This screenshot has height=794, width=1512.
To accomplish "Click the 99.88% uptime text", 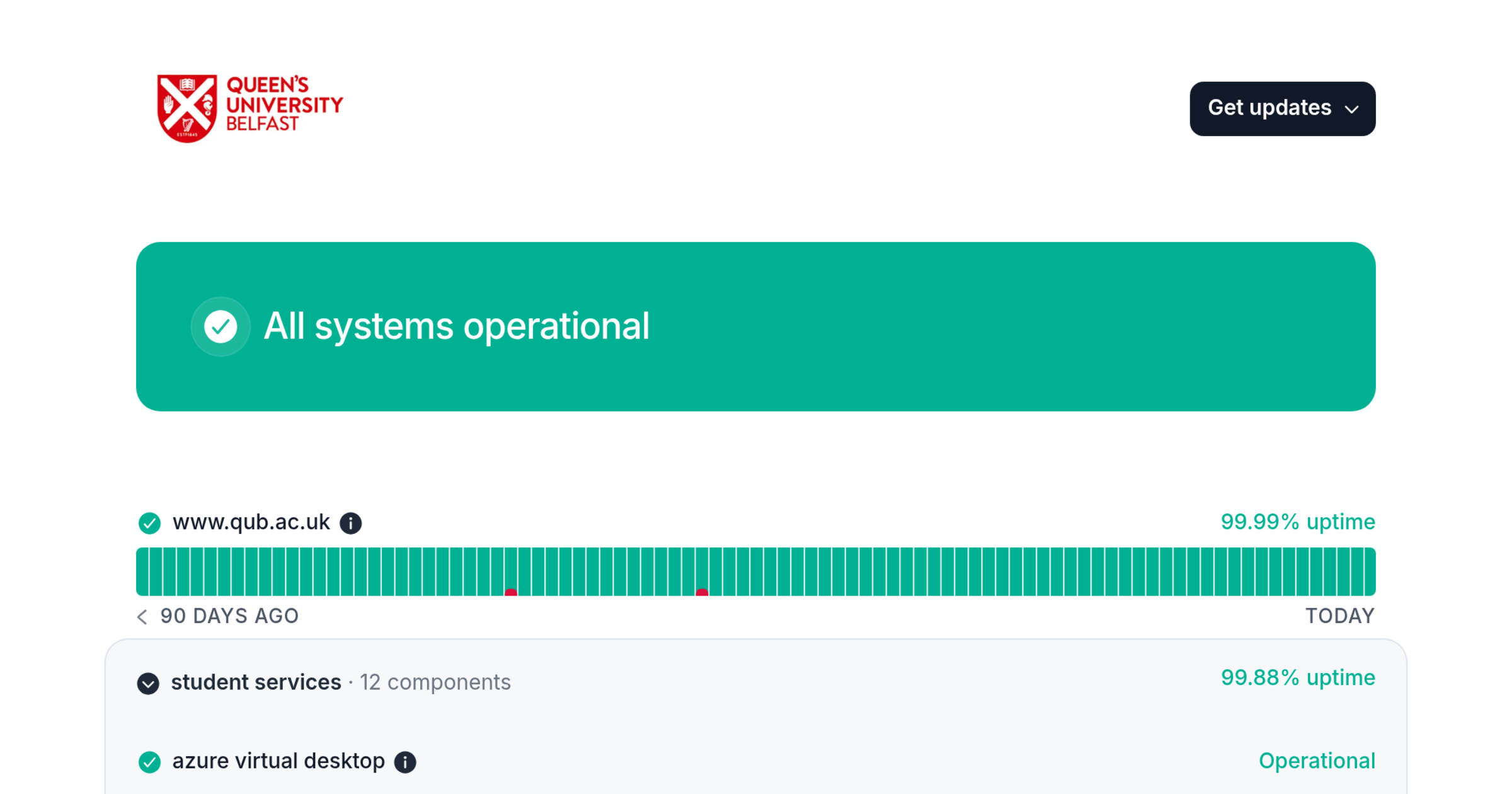I will (x=1298, y=678).
